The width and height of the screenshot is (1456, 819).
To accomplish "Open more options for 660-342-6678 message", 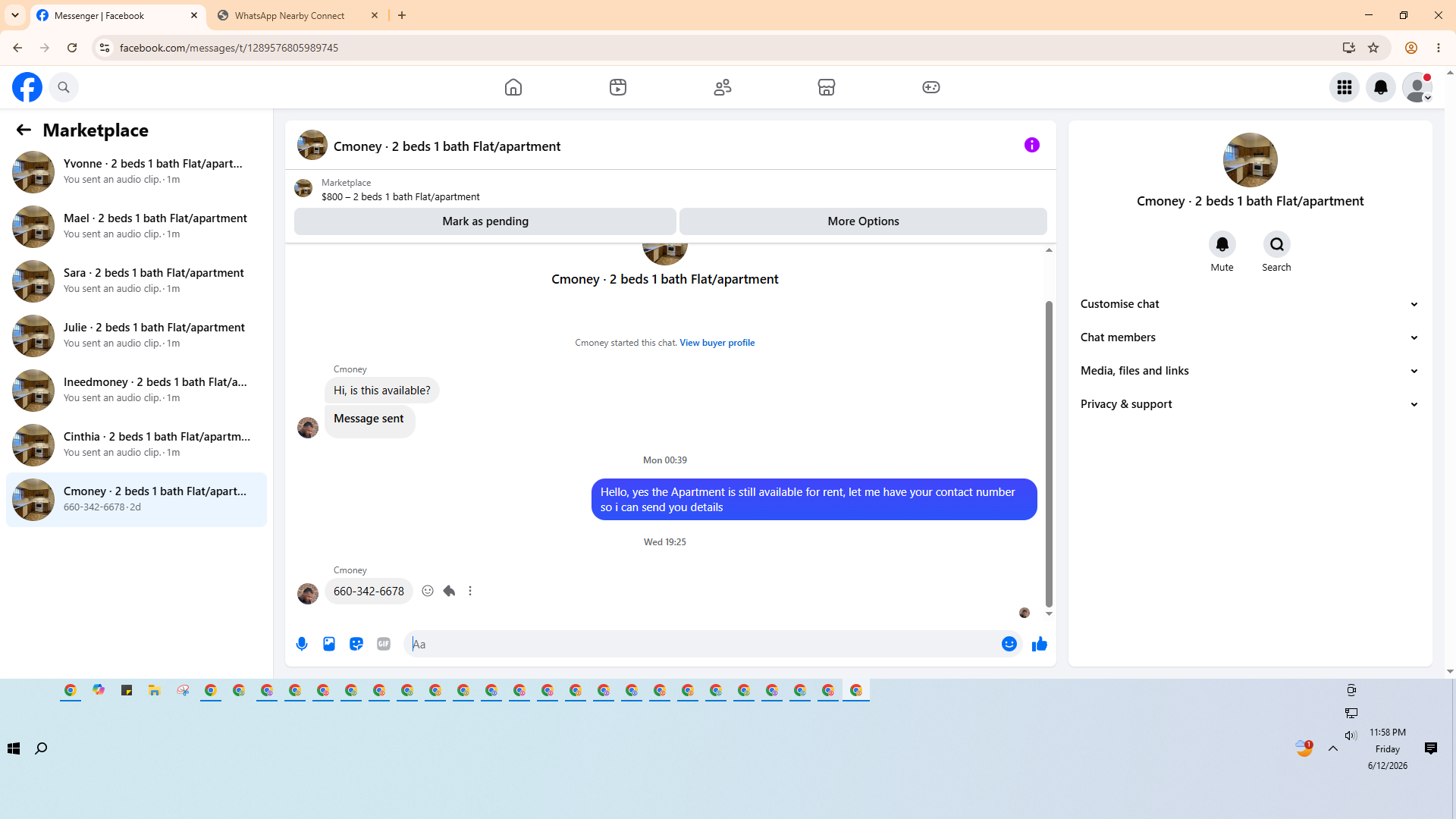I will point(470,591).
